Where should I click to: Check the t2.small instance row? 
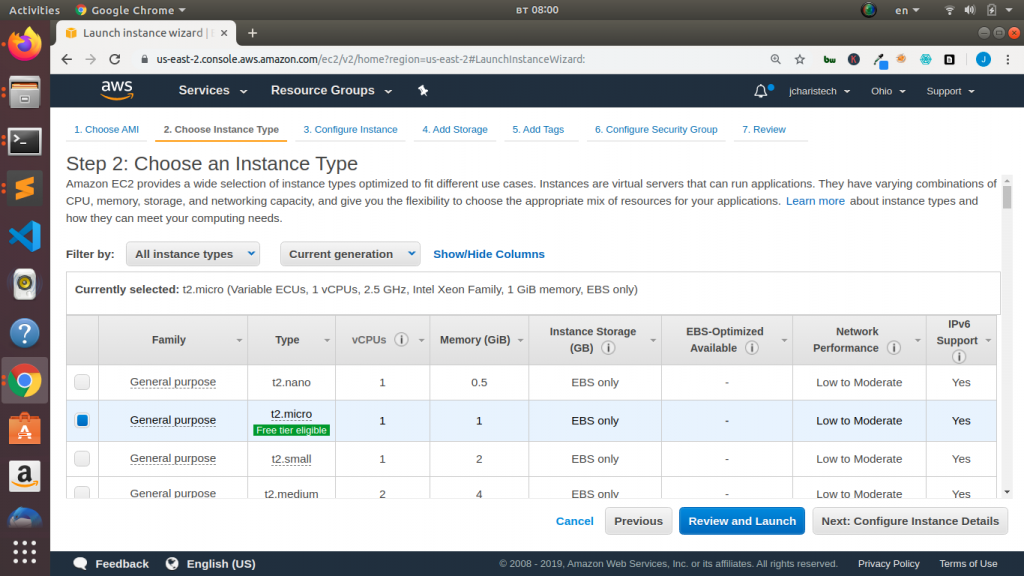click(82, 458)
